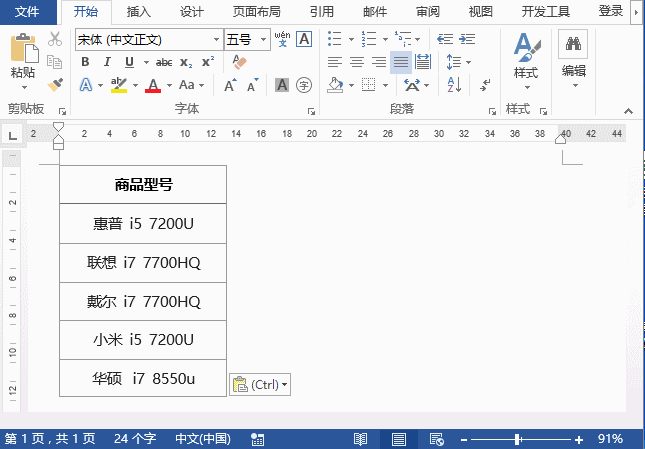Click the 24 个字 word count
The width and height of the screenshot is (645, 449).
tap(135, 439)
